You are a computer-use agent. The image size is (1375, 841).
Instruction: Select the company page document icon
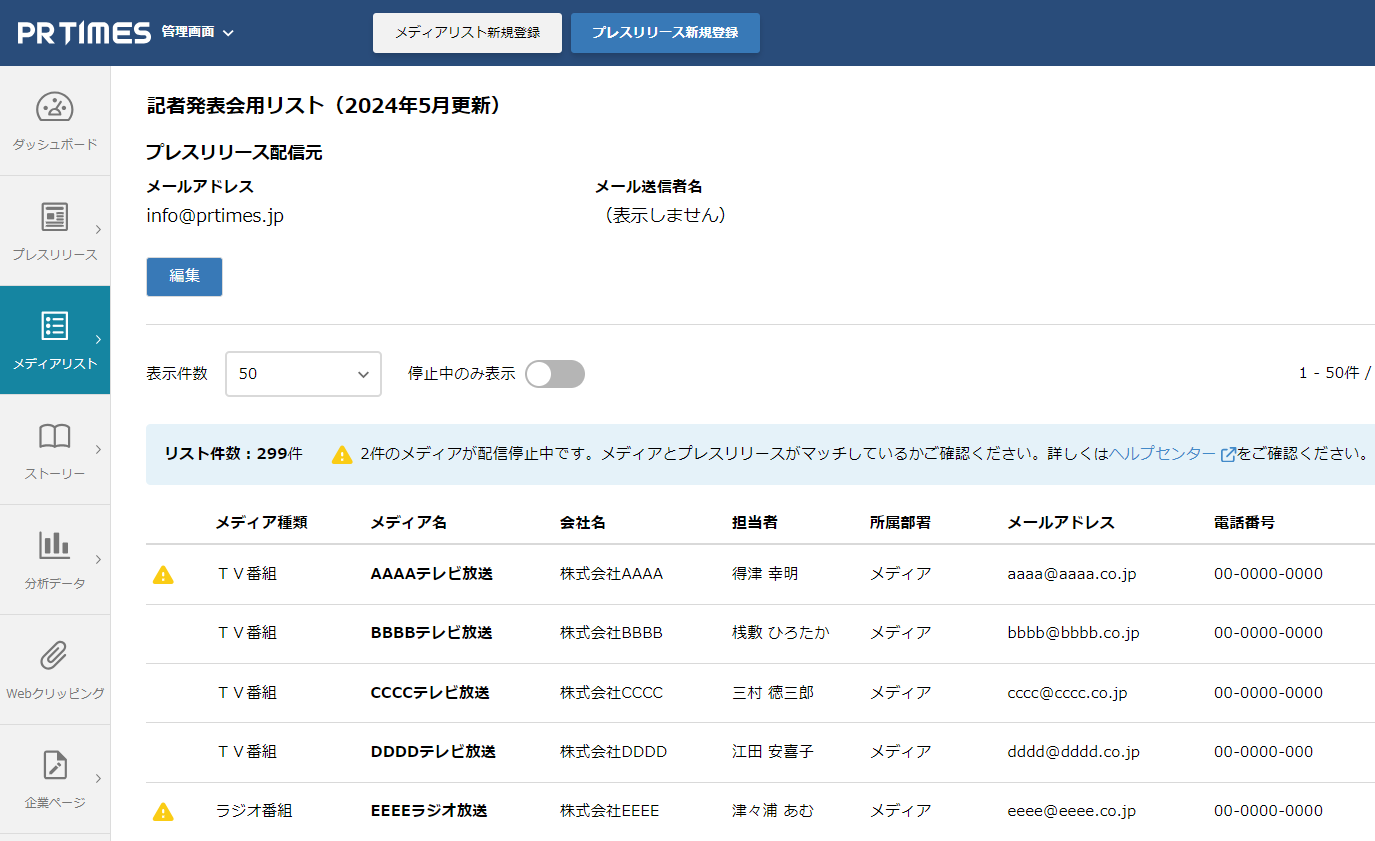55,765
